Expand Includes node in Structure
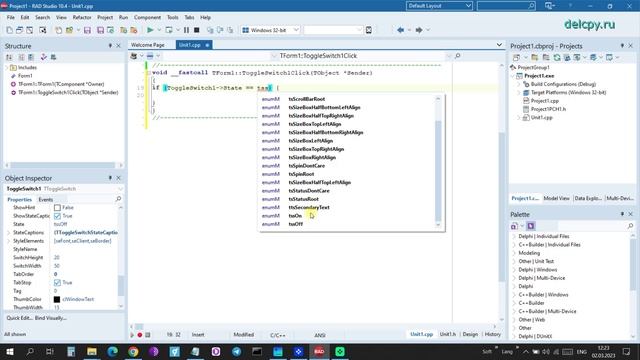 tap(7, 67)
